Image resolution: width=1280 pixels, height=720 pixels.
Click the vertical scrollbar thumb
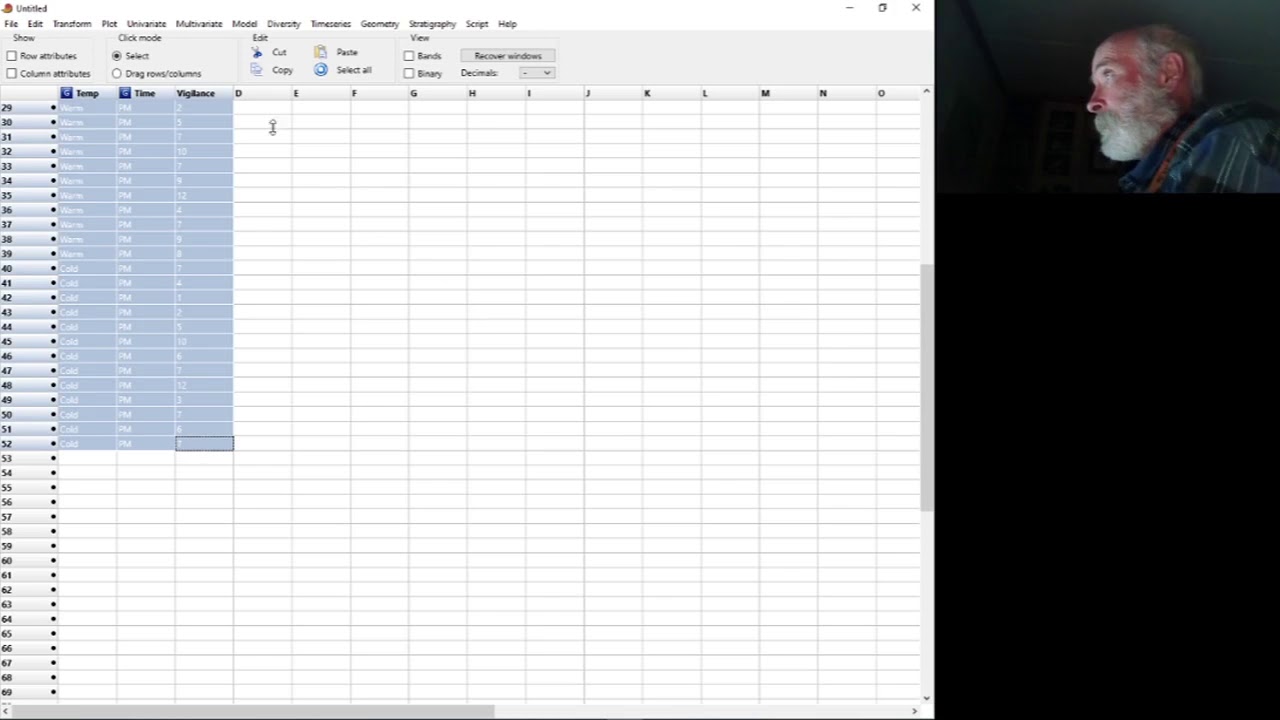coord(926,387)
